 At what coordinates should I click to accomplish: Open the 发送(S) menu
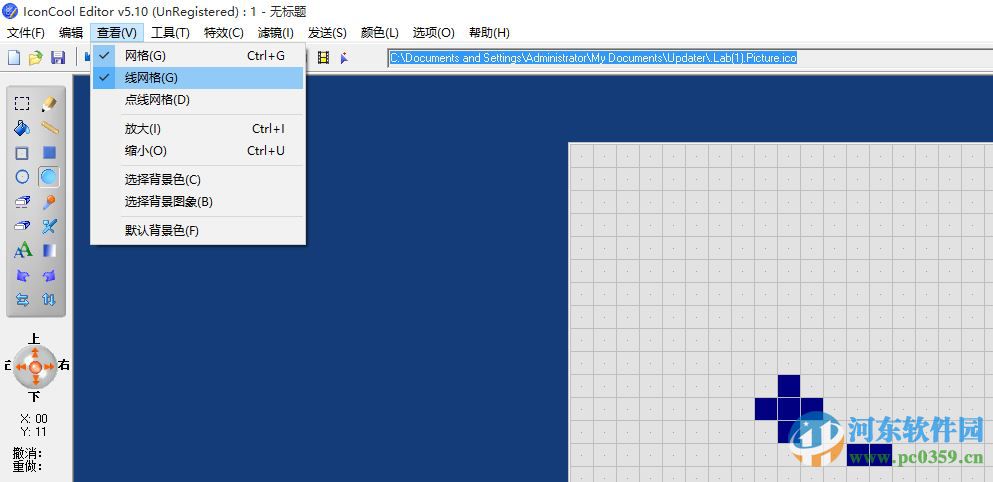(327, 32)
